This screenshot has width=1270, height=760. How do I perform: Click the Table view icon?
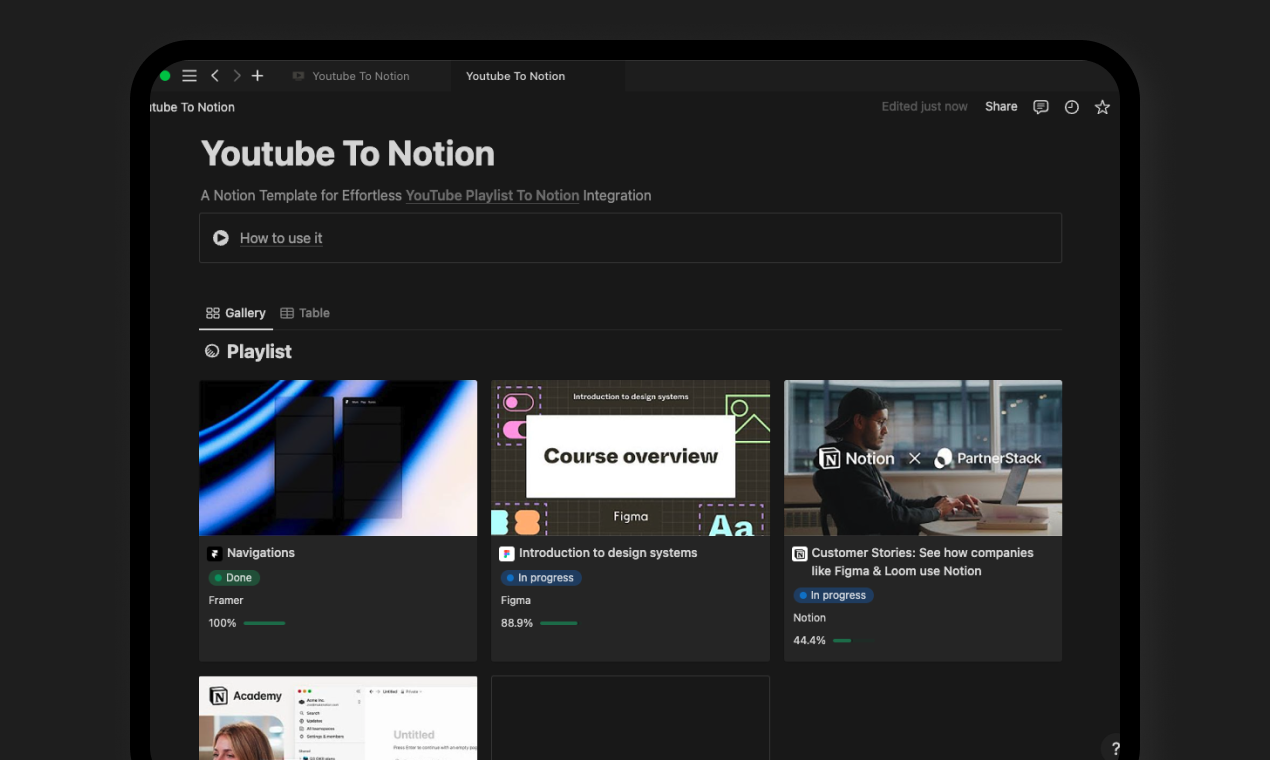287,313
